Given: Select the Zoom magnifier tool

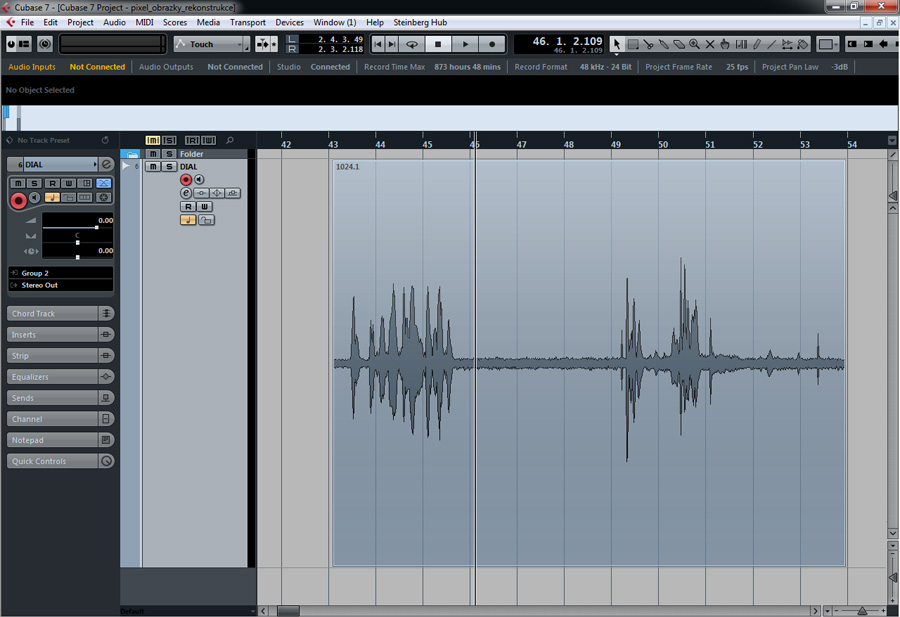Looking at the screenshot, I should coord(695,44).
